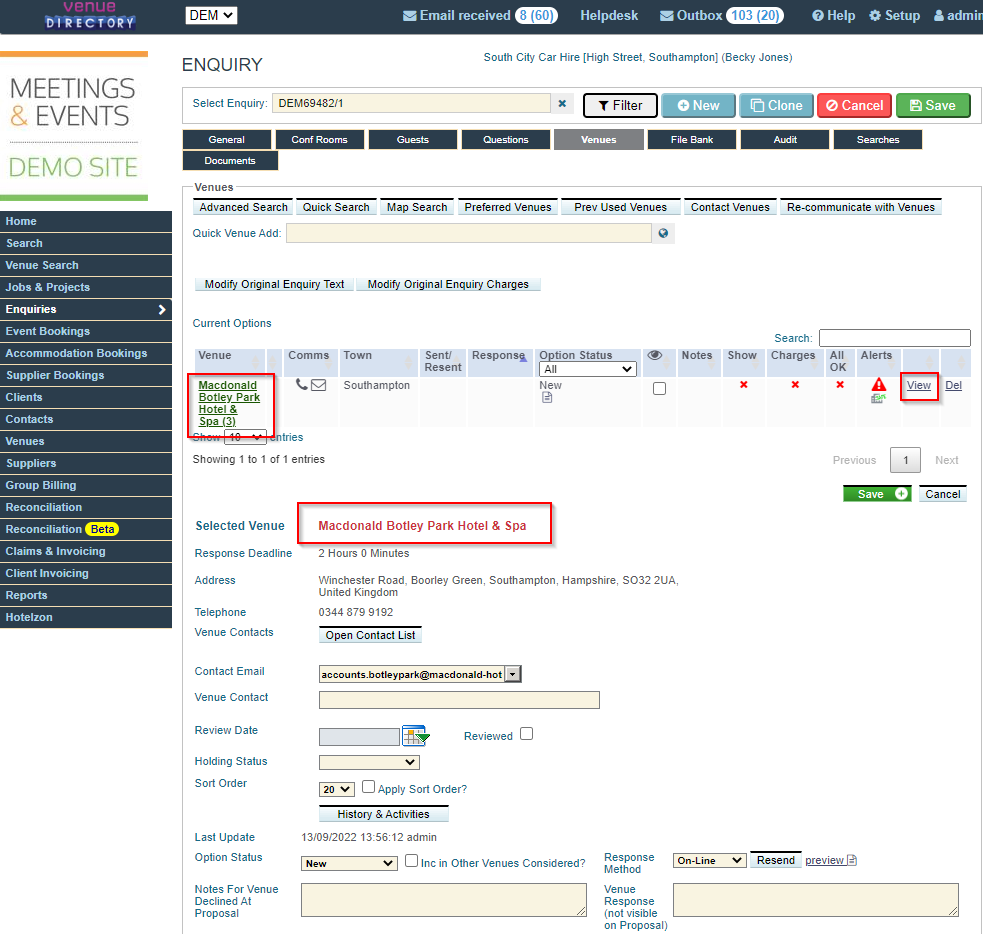Click the Advanced Search button

(243, 207)
